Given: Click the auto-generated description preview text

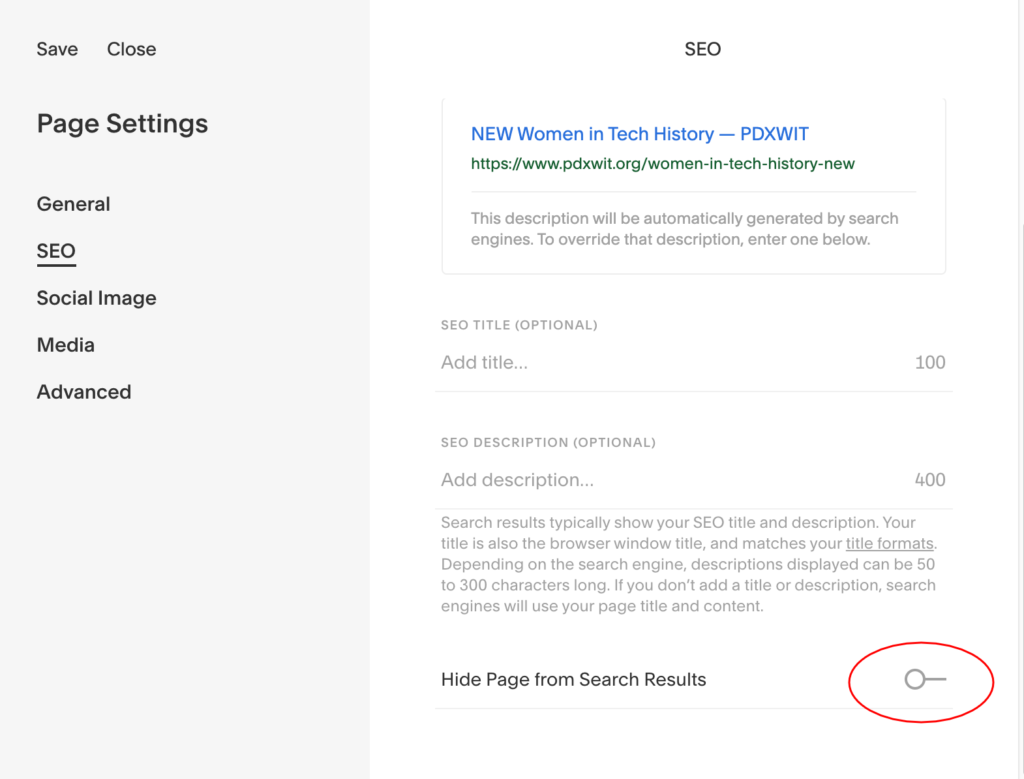Looking at the screenshot, I should [x=684, y=229].
